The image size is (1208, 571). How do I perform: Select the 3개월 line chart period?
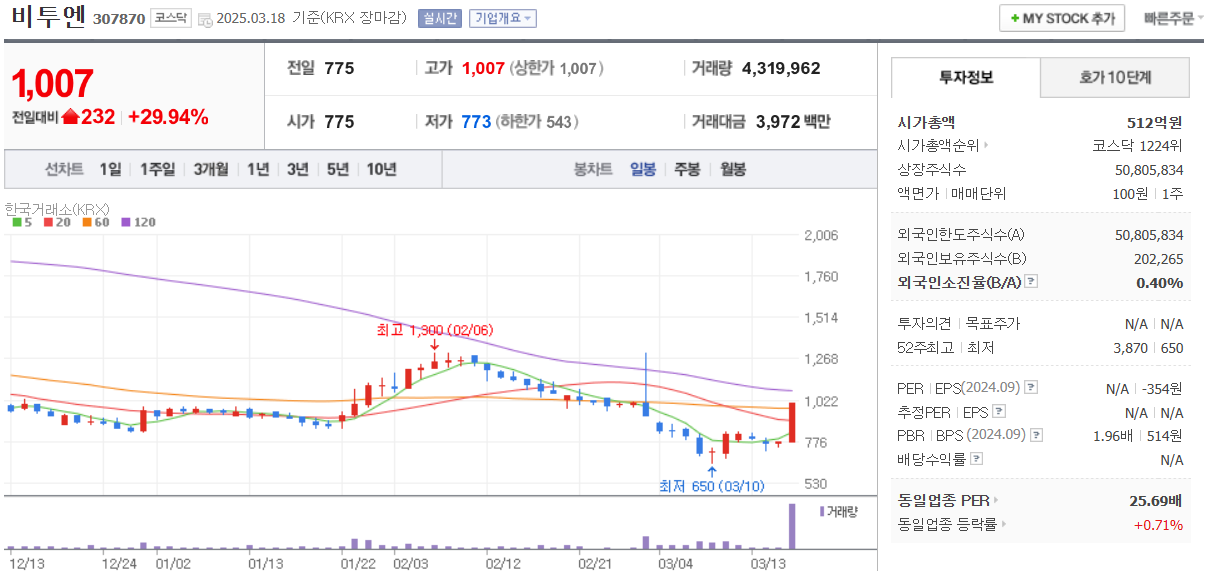tap(212, 169)
